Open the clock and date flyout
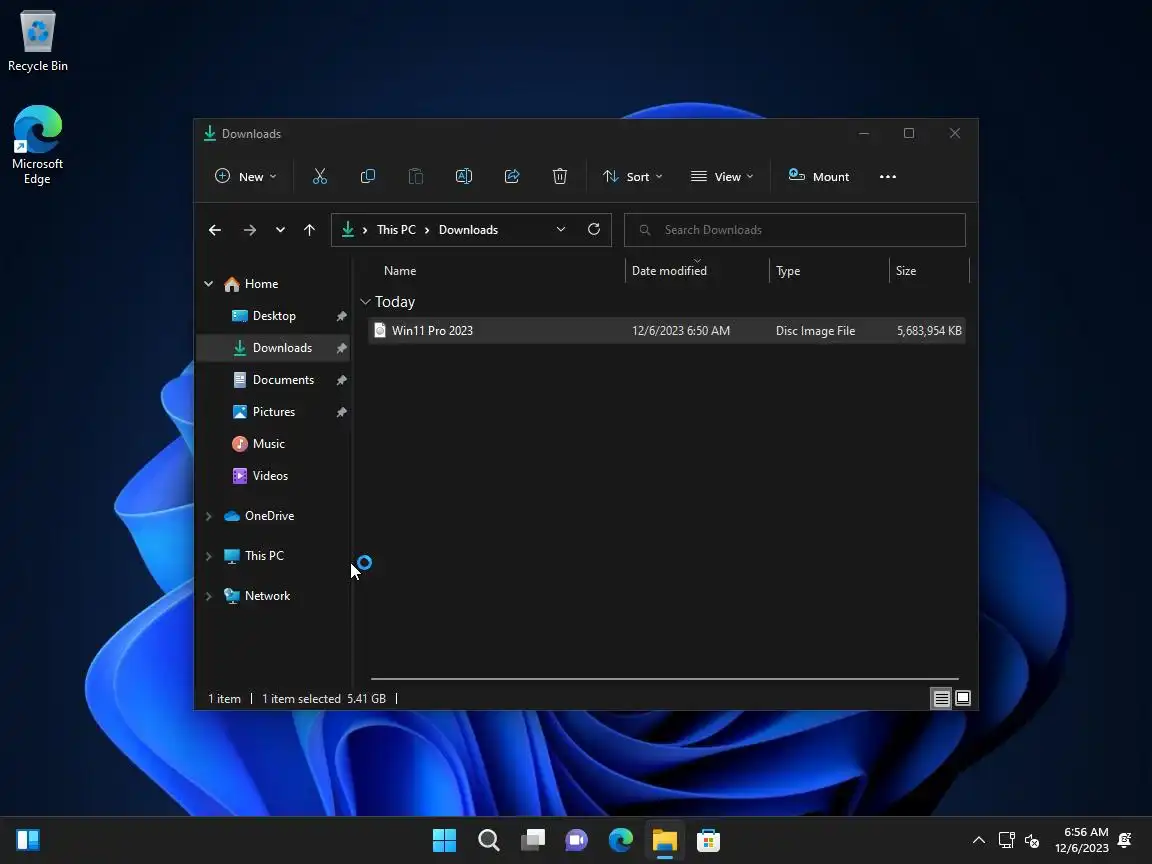The image size is (1152, 864). 1081,840
